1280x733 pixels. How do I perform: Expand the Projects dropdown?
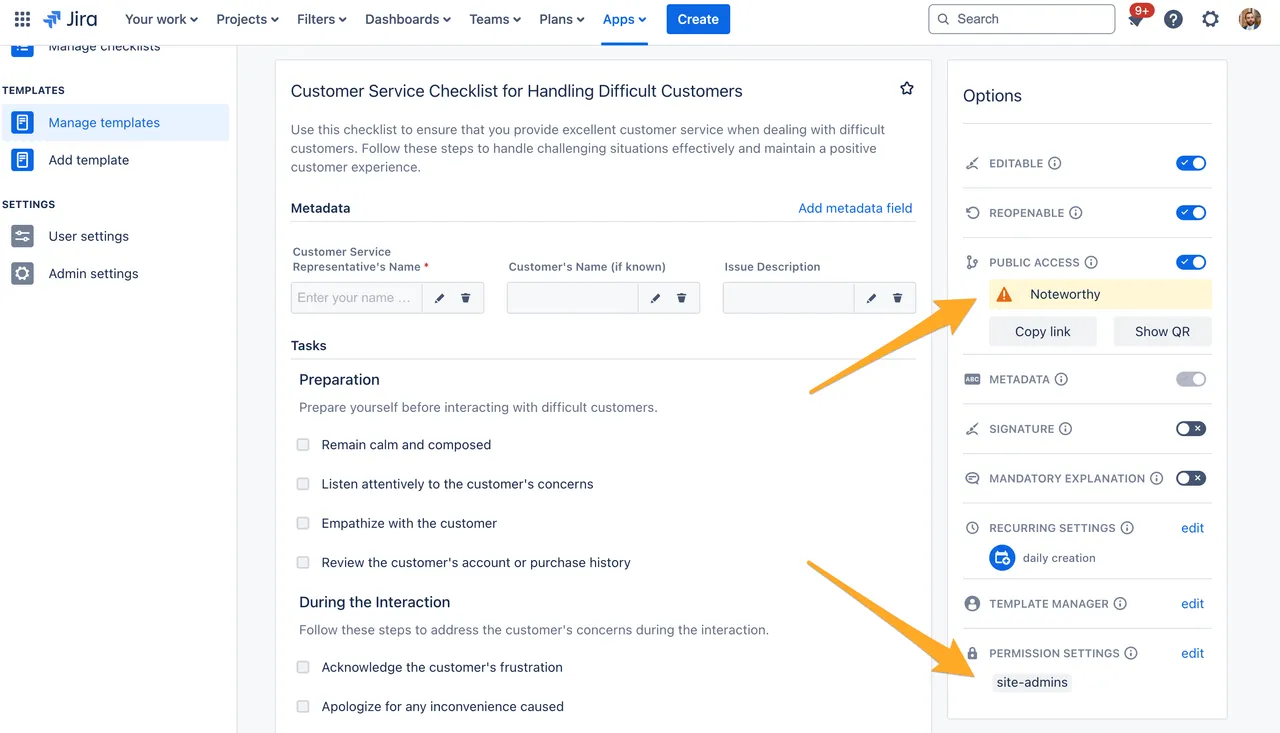[247, 19]
